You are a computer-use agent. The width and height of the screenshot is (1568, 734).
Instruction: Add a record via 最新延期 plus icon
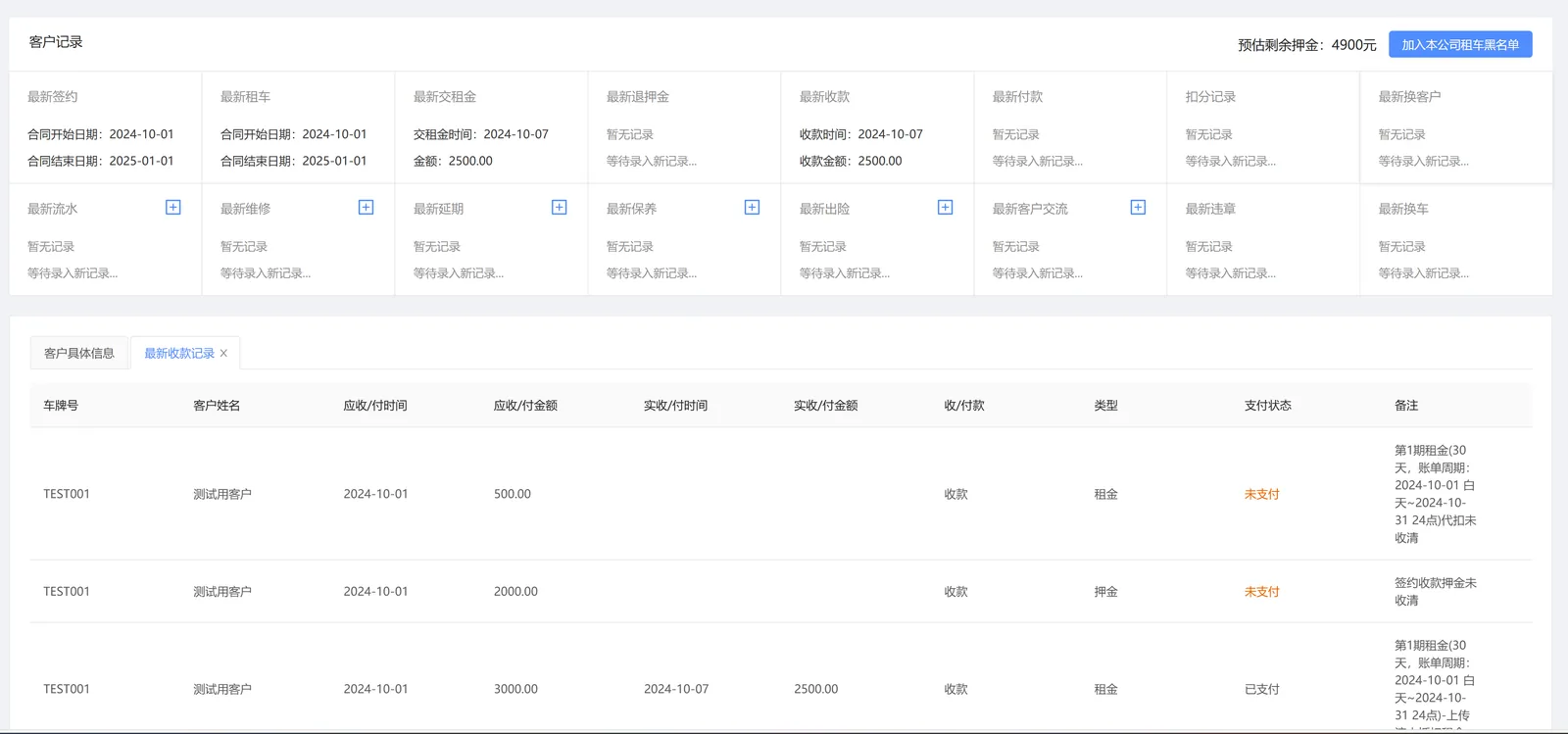559,207
